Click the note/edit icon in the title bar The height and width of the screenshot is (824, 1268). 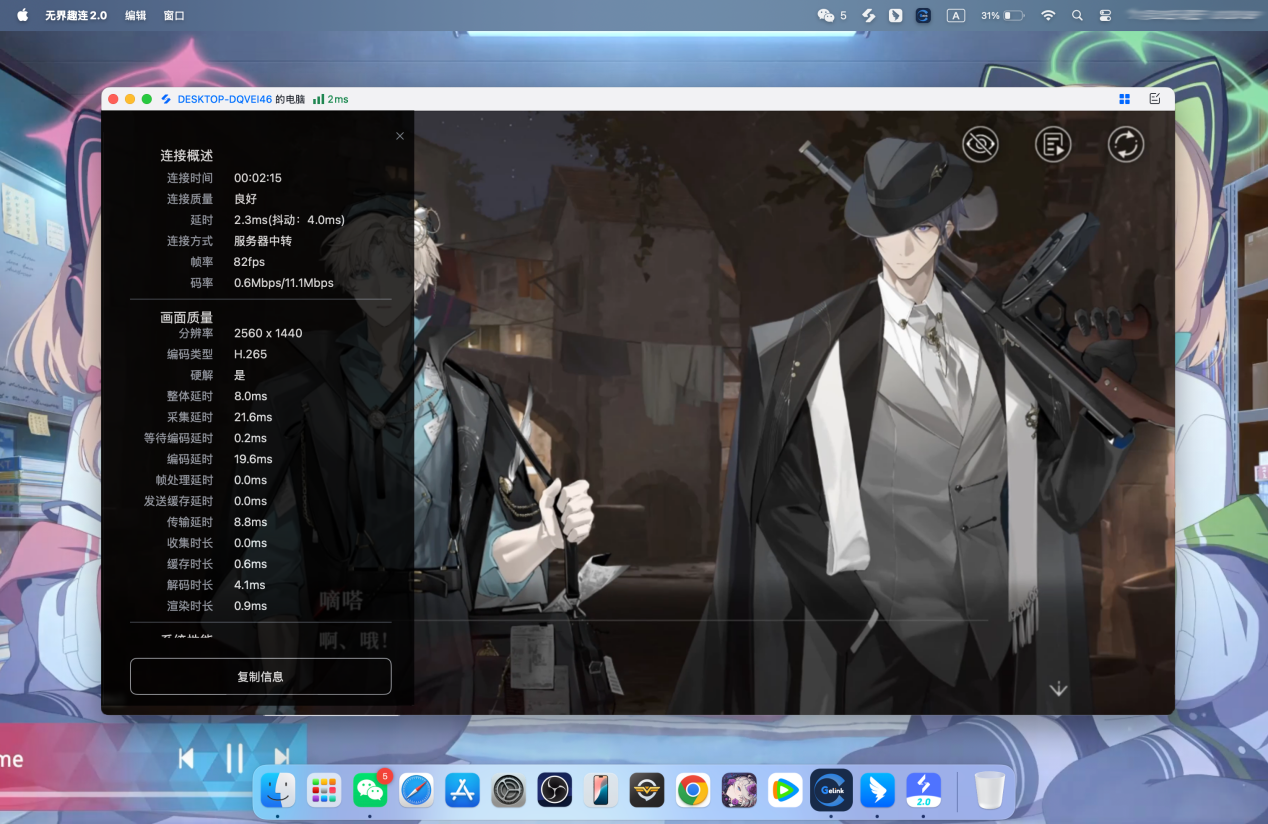1155,99
